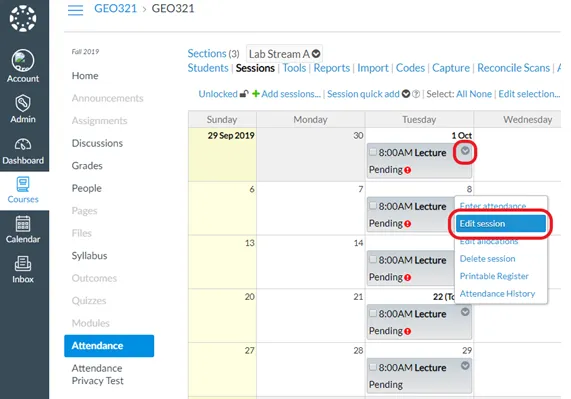The width and height of the screenshot is (571, 399).
Task: Choose Delete session from context menu
Action: [487, 259]
